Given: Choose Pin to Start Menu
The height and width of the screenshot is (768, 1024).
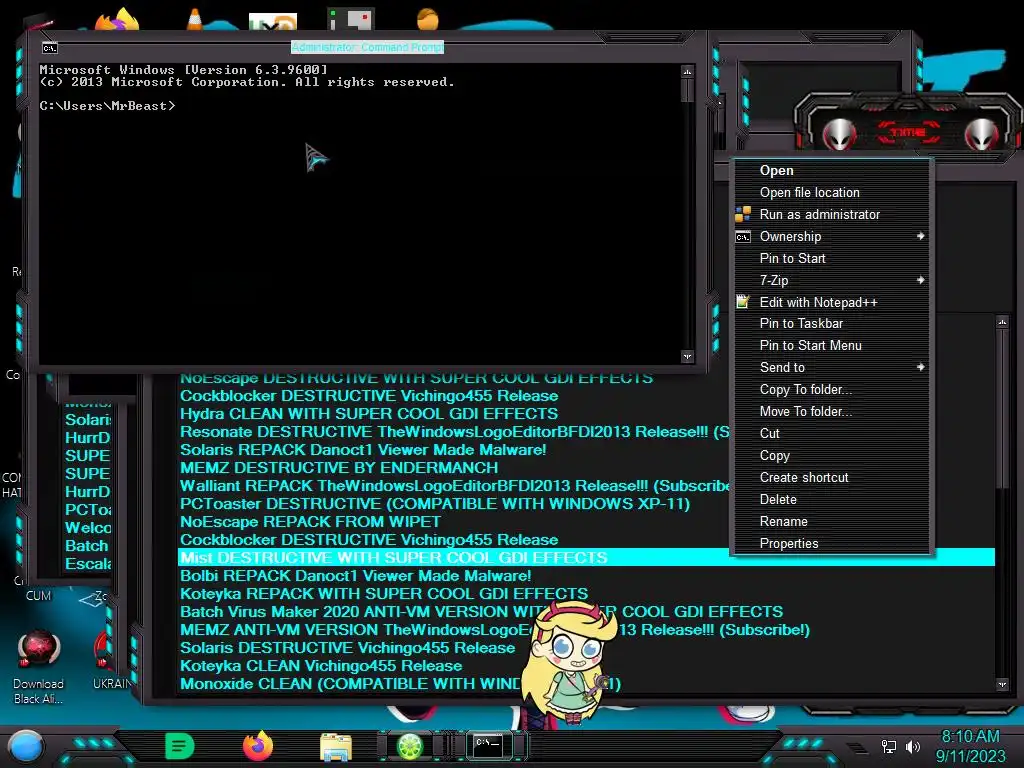Looking at the screenshot, I should (831, 345).
